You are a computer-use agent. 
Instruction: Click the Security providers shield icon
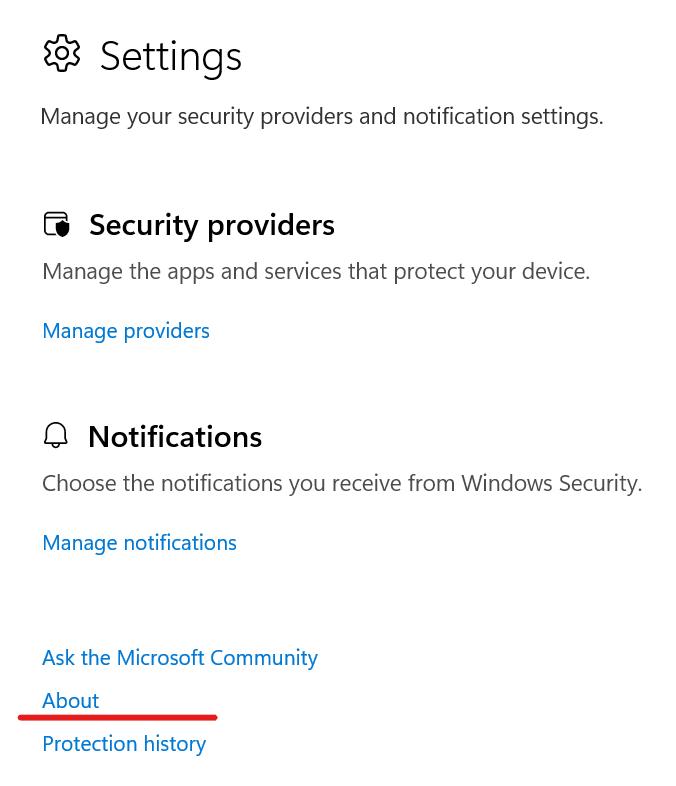pyautogui.click(x=57, y=224)
